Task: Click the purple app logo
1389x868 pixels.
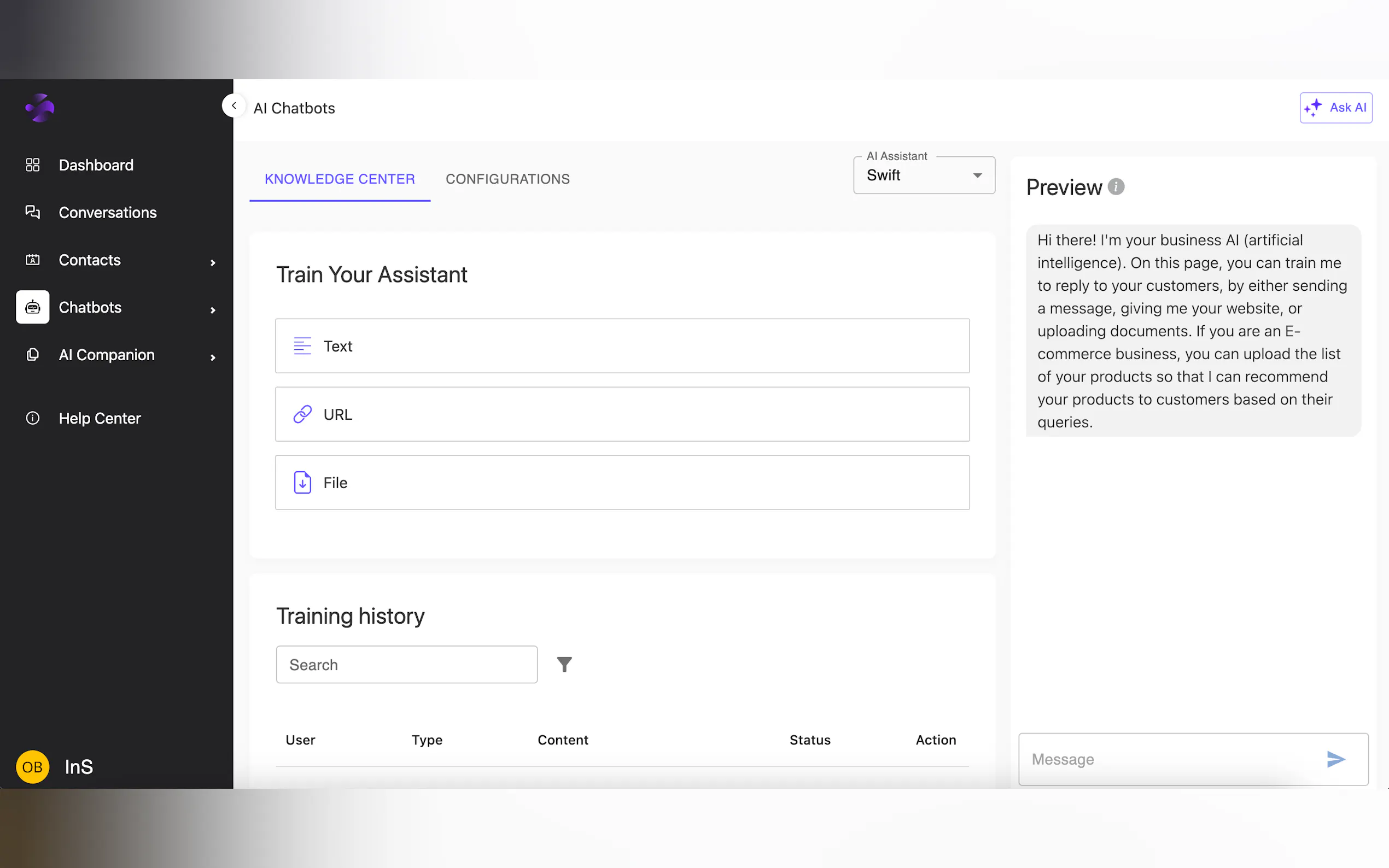Action: (39, 108)
